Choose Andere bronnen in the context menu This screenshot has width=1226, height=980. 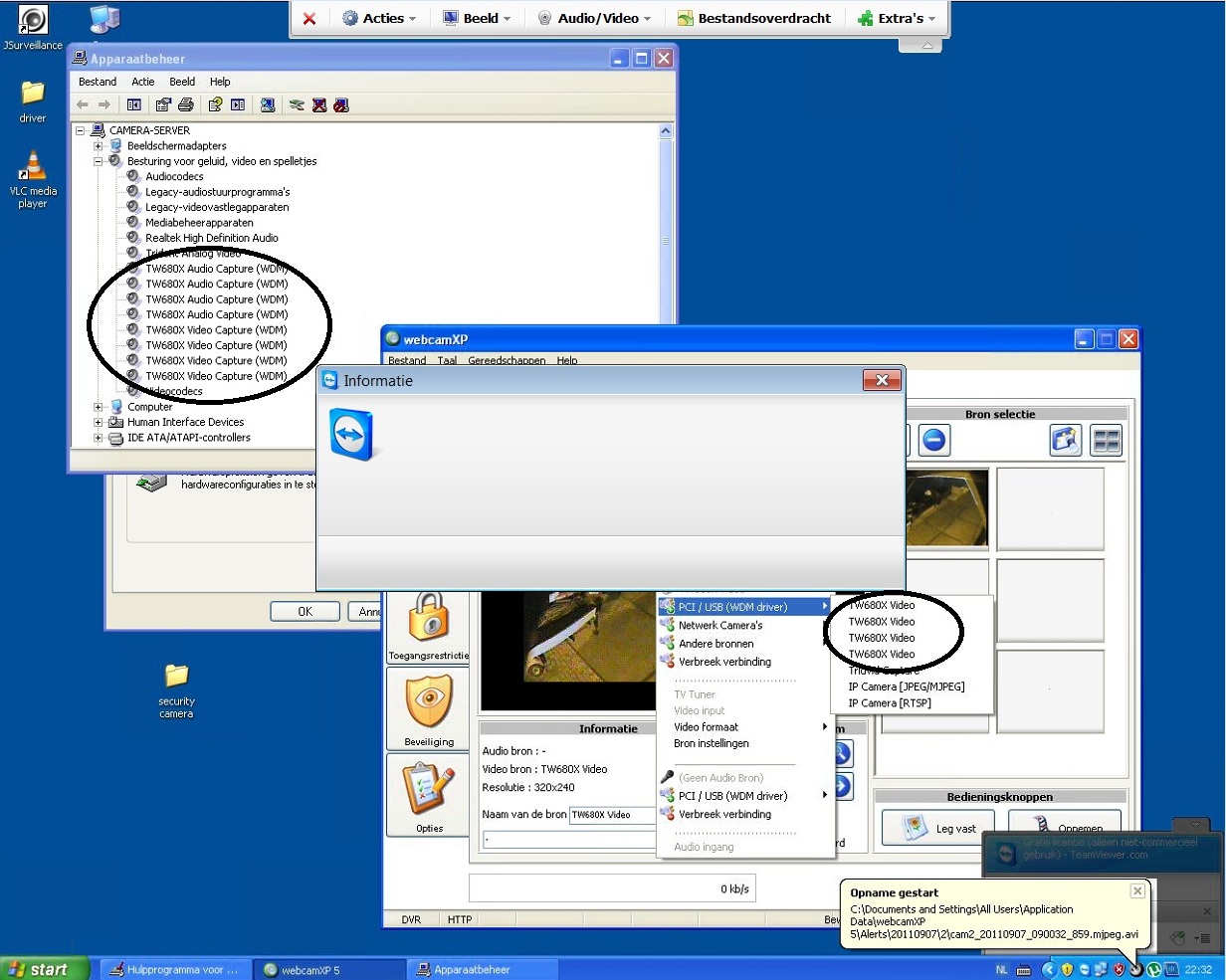pos(745,644)
